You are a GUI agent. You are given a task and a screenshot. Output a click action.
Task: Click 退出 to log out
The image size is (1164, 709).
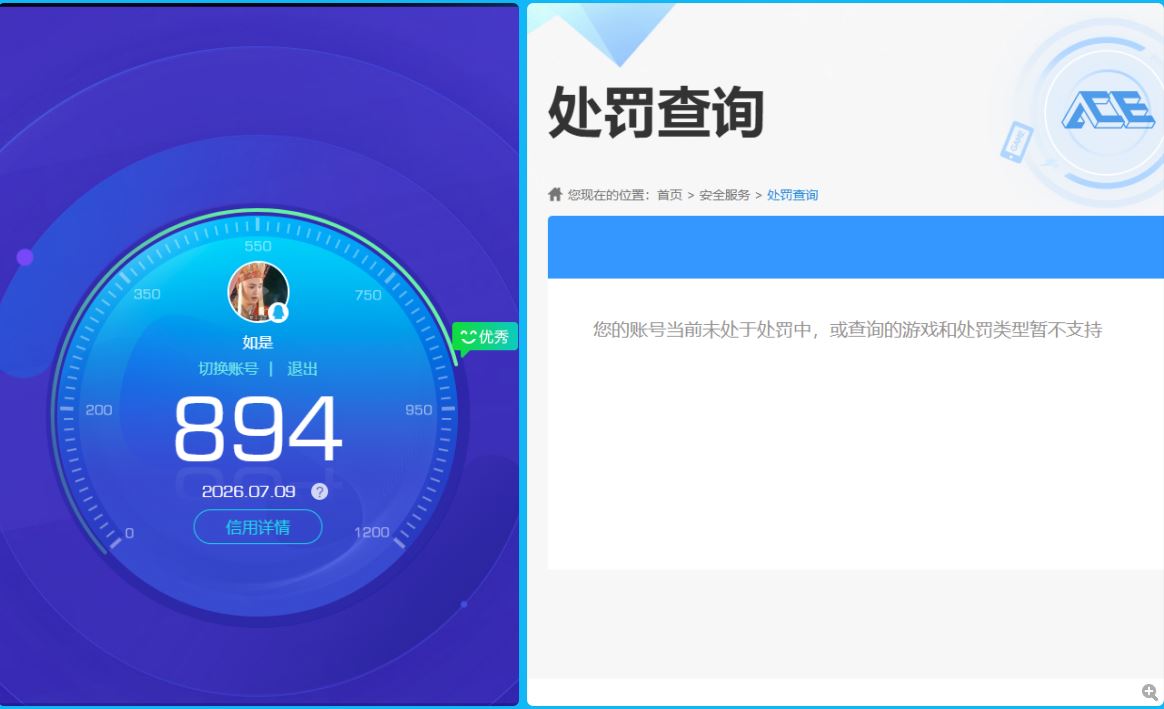(302, 368)
